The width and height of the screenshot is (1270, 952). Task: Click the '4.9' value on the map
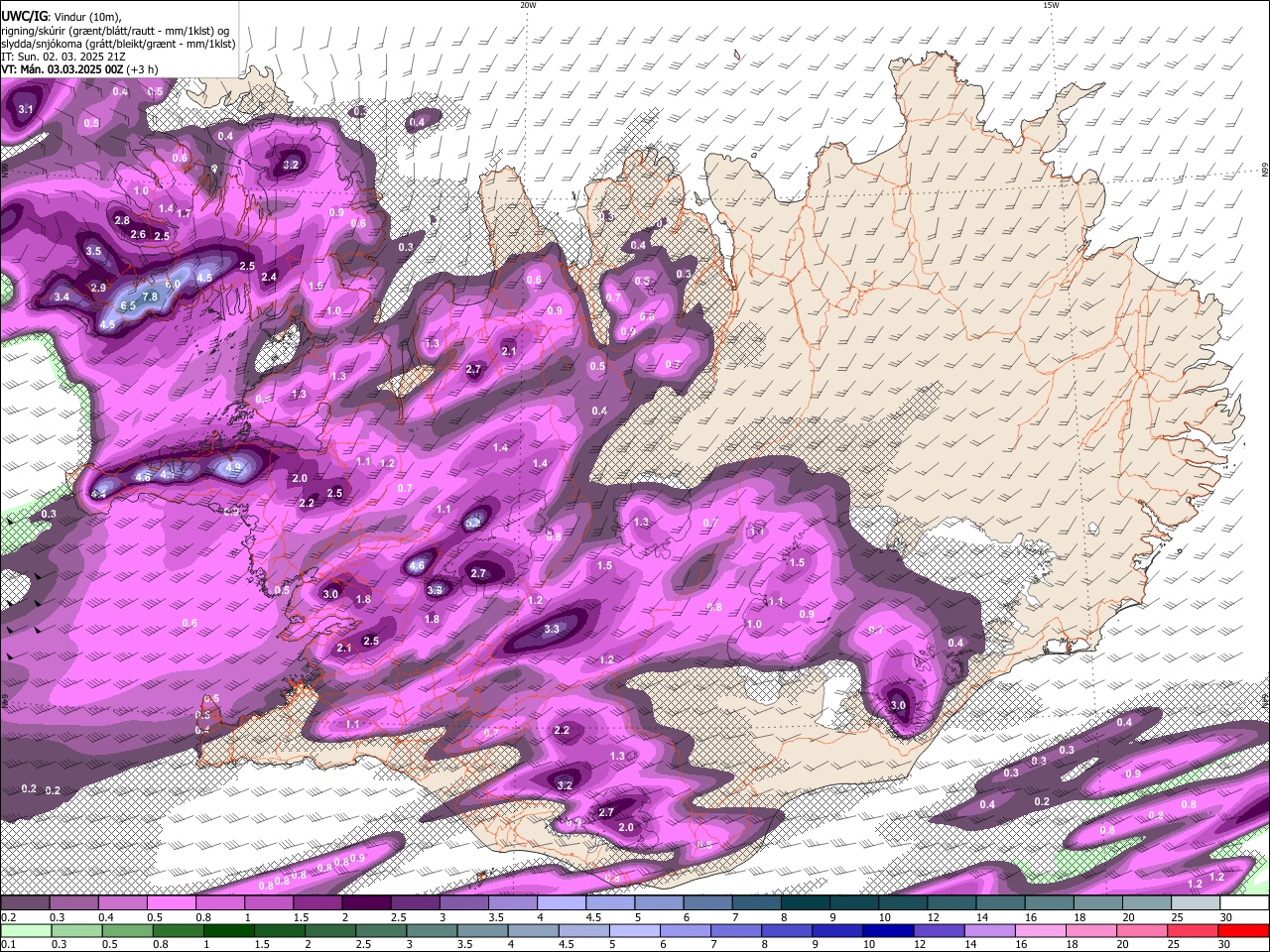coord(234,467)
